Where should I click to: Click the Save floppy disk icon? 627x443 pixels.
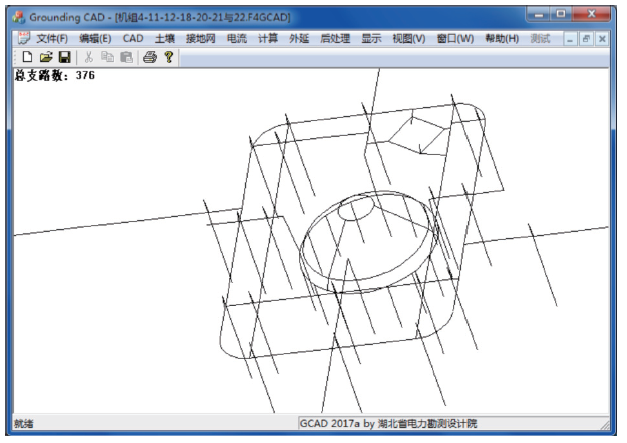pyautogui.click(x=63, y=58)
